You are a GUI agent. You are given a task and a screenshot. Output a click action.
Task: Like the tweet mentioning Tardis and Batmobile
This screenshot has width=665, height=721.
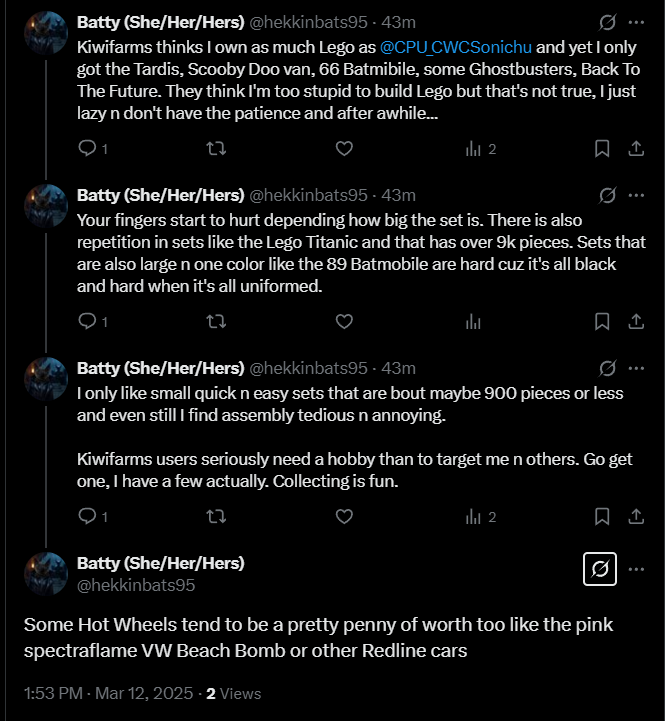344,149
